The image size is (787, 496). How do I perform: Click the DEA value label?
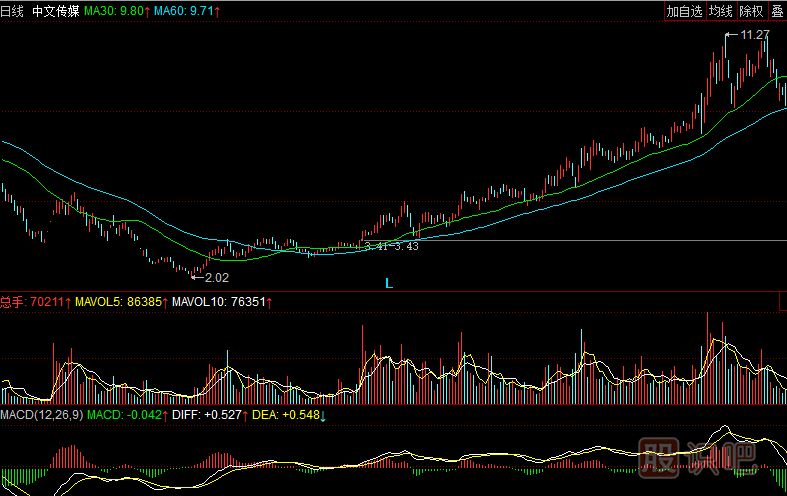coord(288,414)
